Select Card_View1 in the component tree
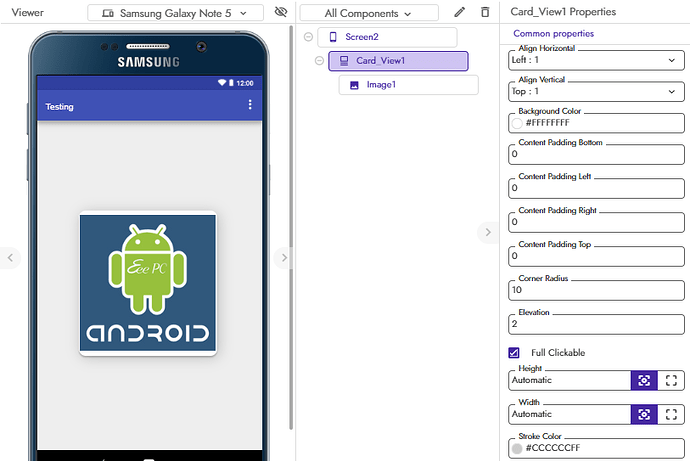Viewport: 690px width, 461px height. click(x=398, y=61)
